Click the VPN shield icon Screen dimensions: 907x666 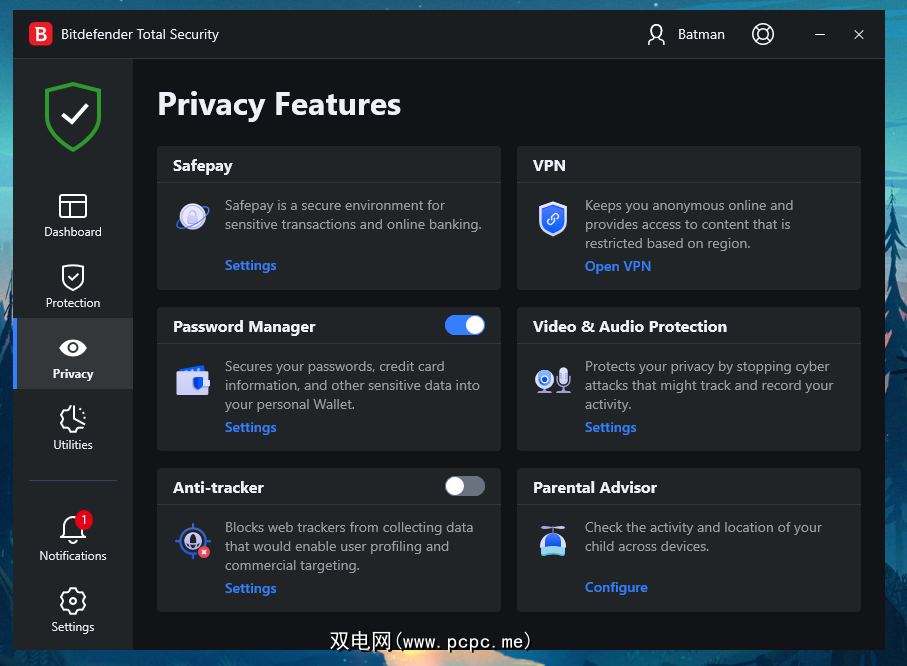(x=552, y=219)
